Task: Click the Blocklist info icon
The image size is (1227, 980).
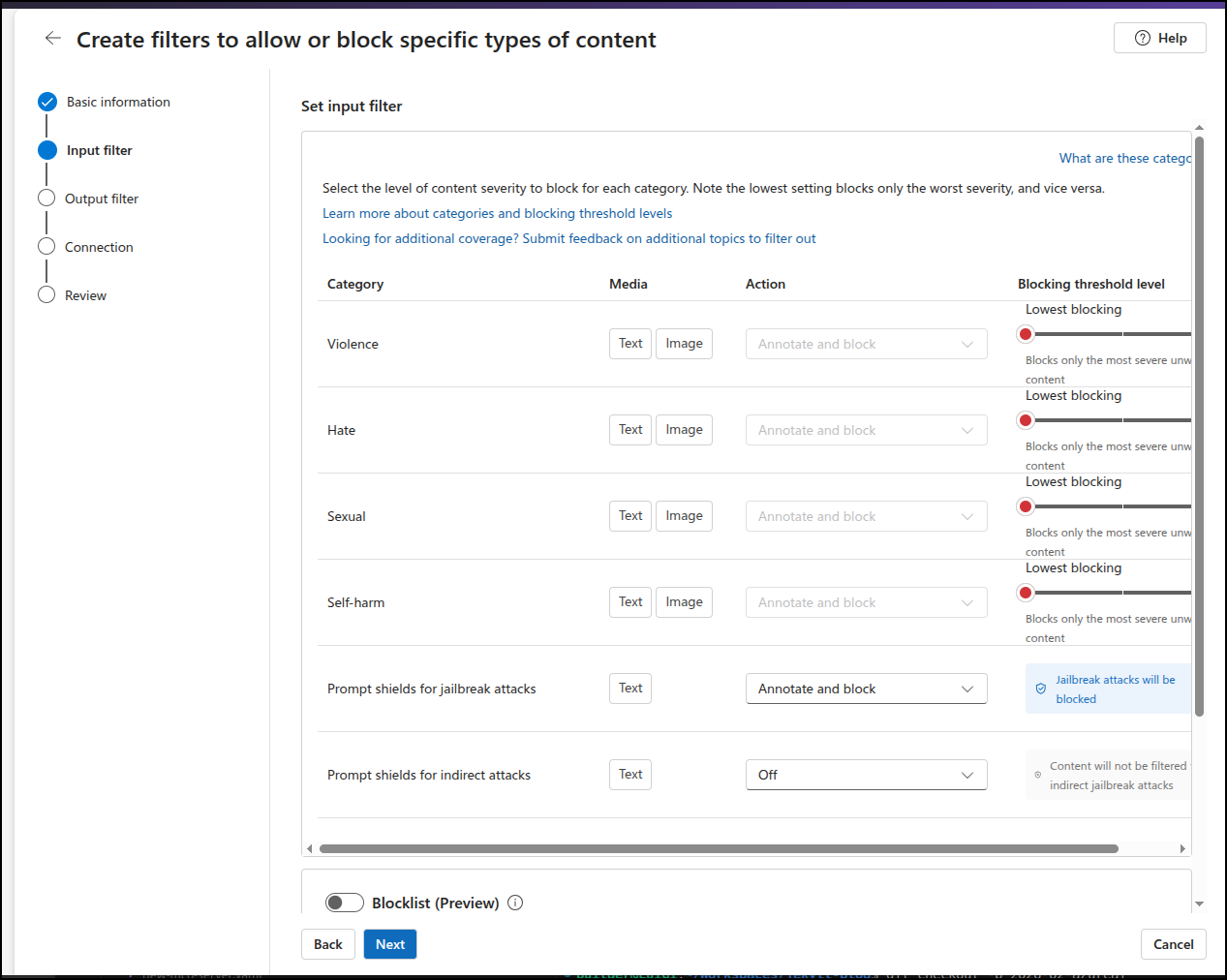Action: click(x=515, y=903)
